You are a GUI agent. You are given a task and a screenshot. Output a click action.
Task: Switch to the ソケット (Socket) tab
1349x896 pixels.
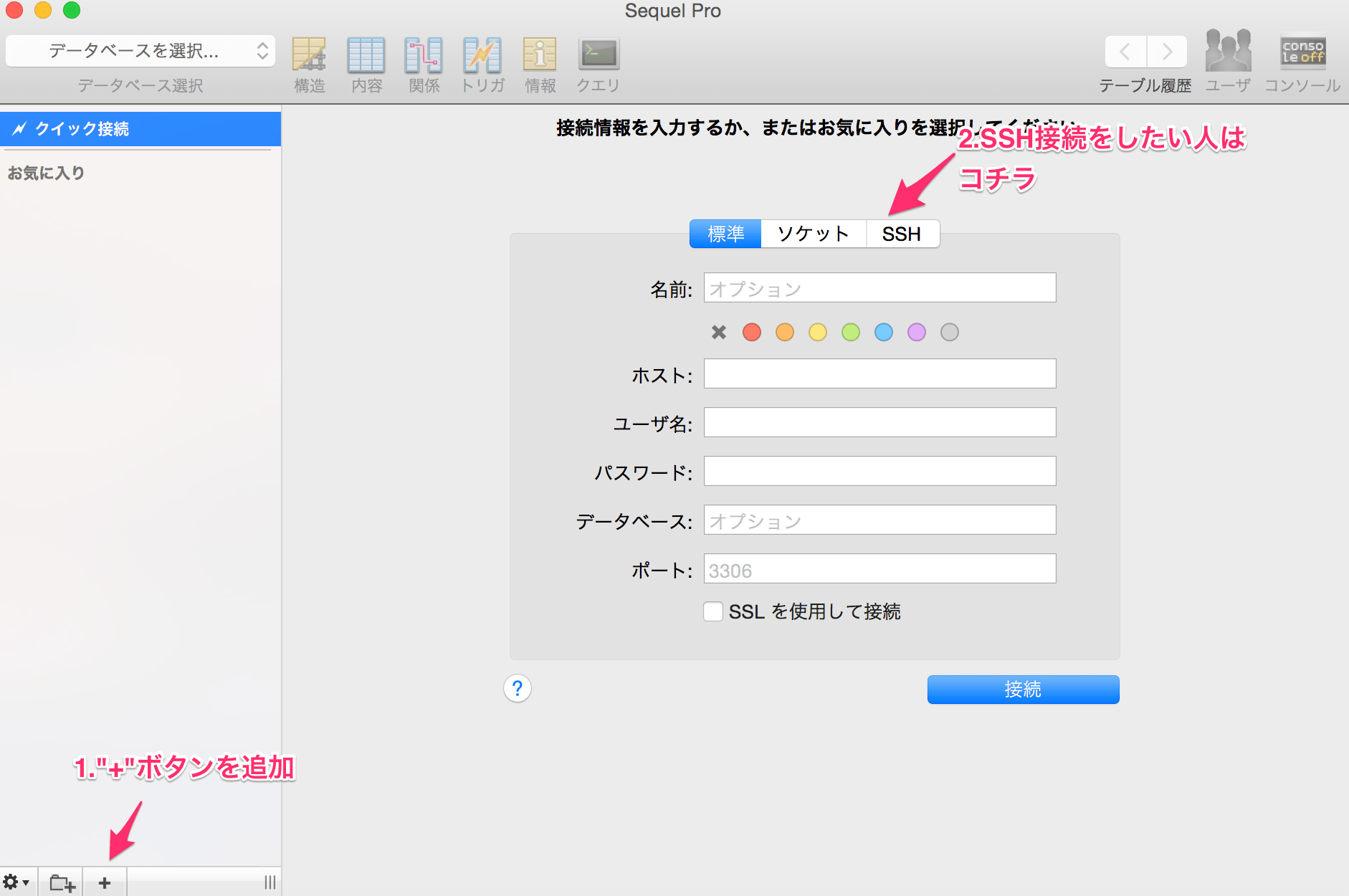tap(813, 234)
